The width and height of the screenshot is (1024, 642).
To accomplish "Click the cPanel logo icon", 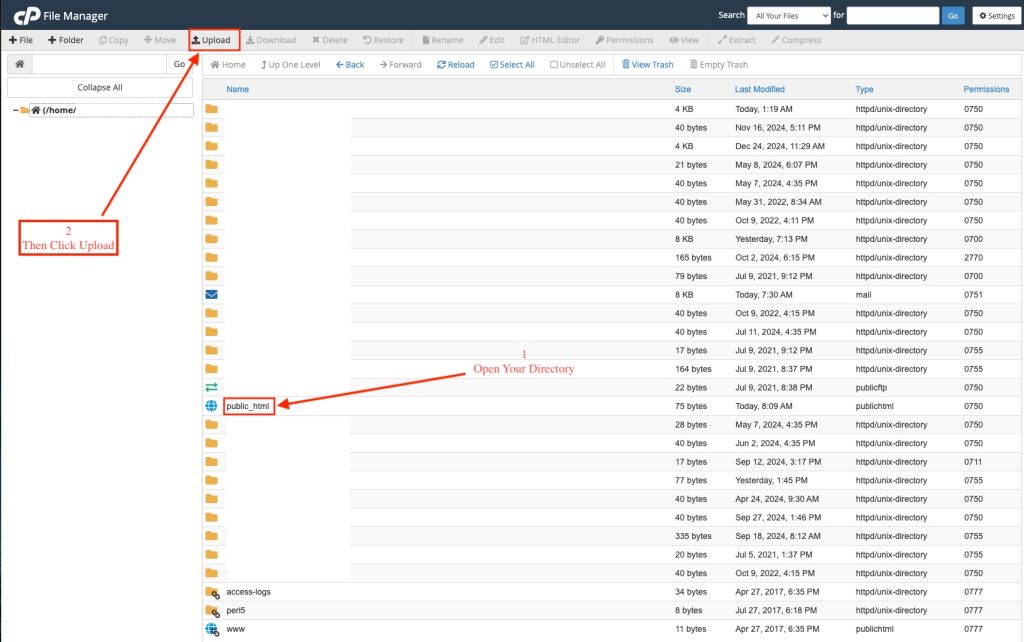I will [x=27, y=16].
